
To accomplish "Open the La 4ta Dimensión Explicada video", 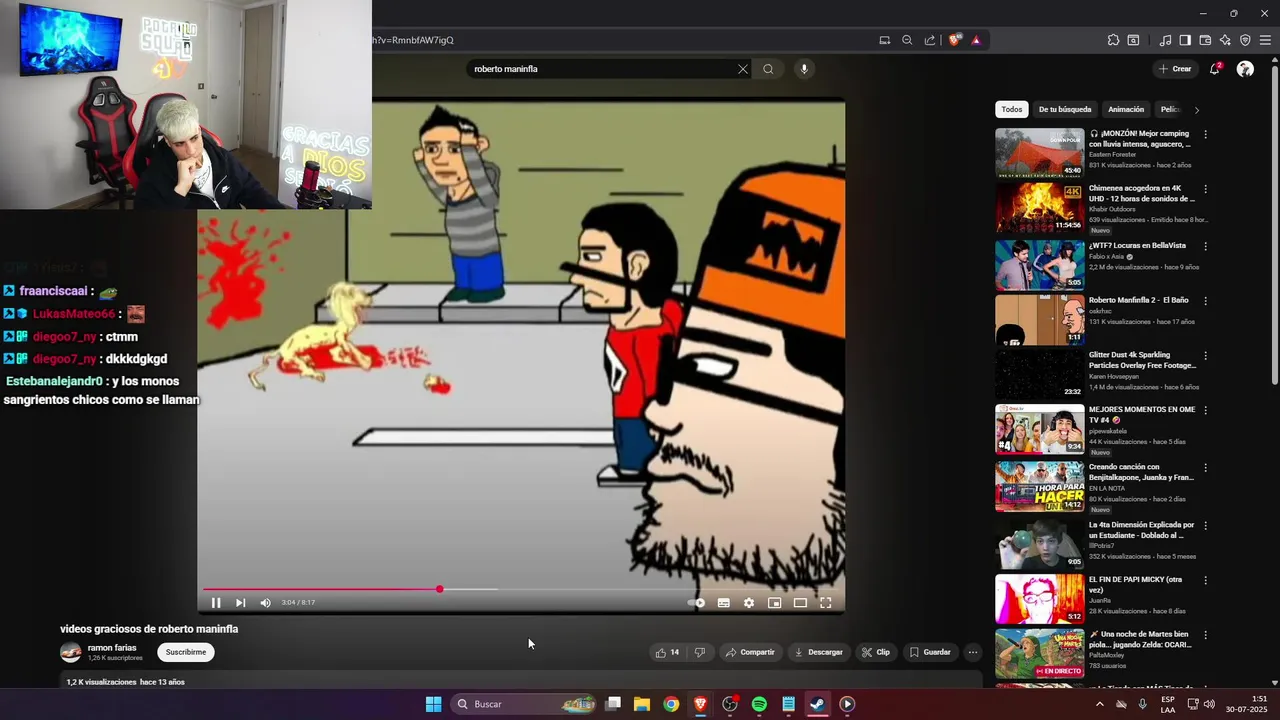I will pos(1039,544).
